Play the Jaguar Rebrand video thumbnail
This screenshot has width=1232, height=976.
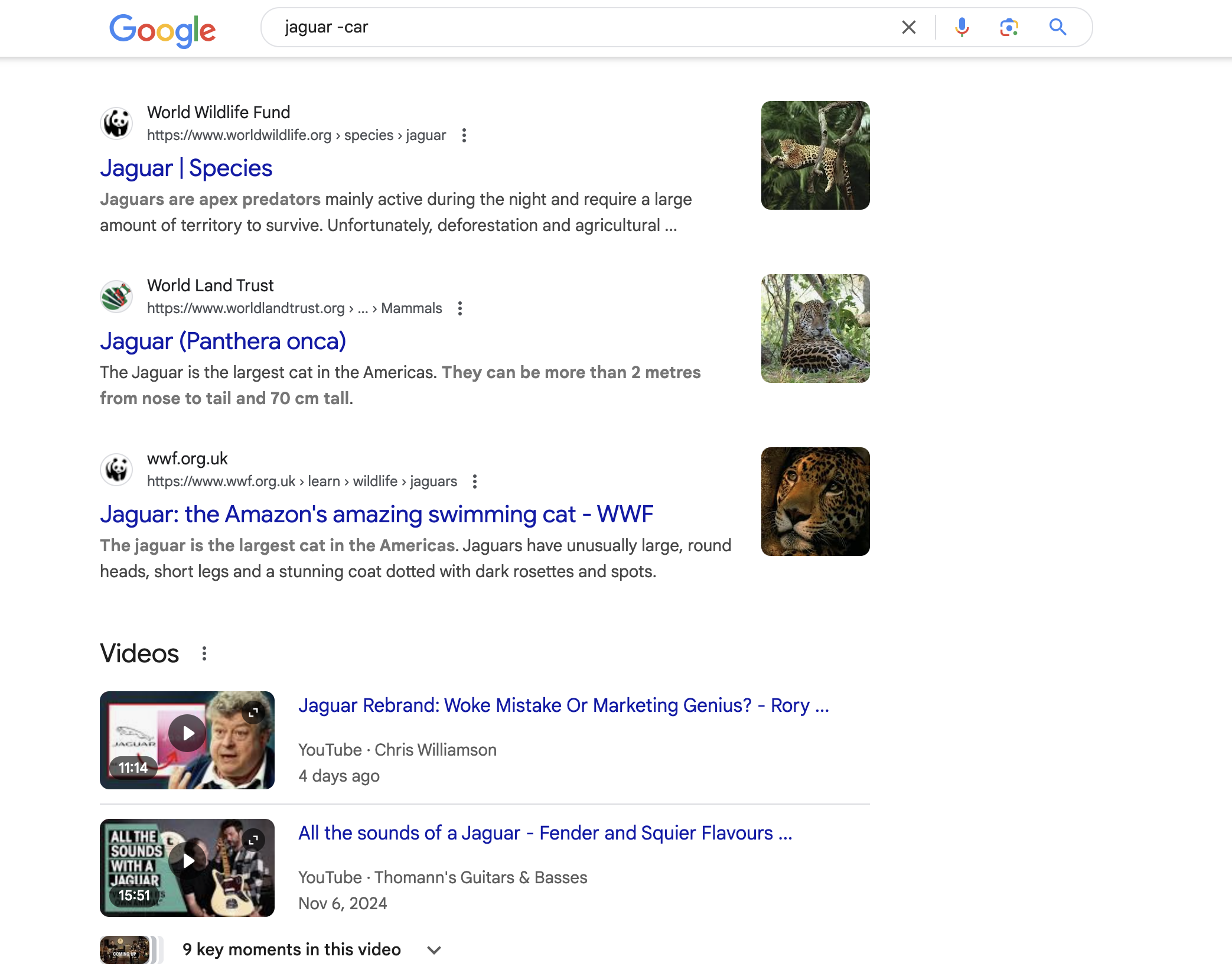coord(187,733)
